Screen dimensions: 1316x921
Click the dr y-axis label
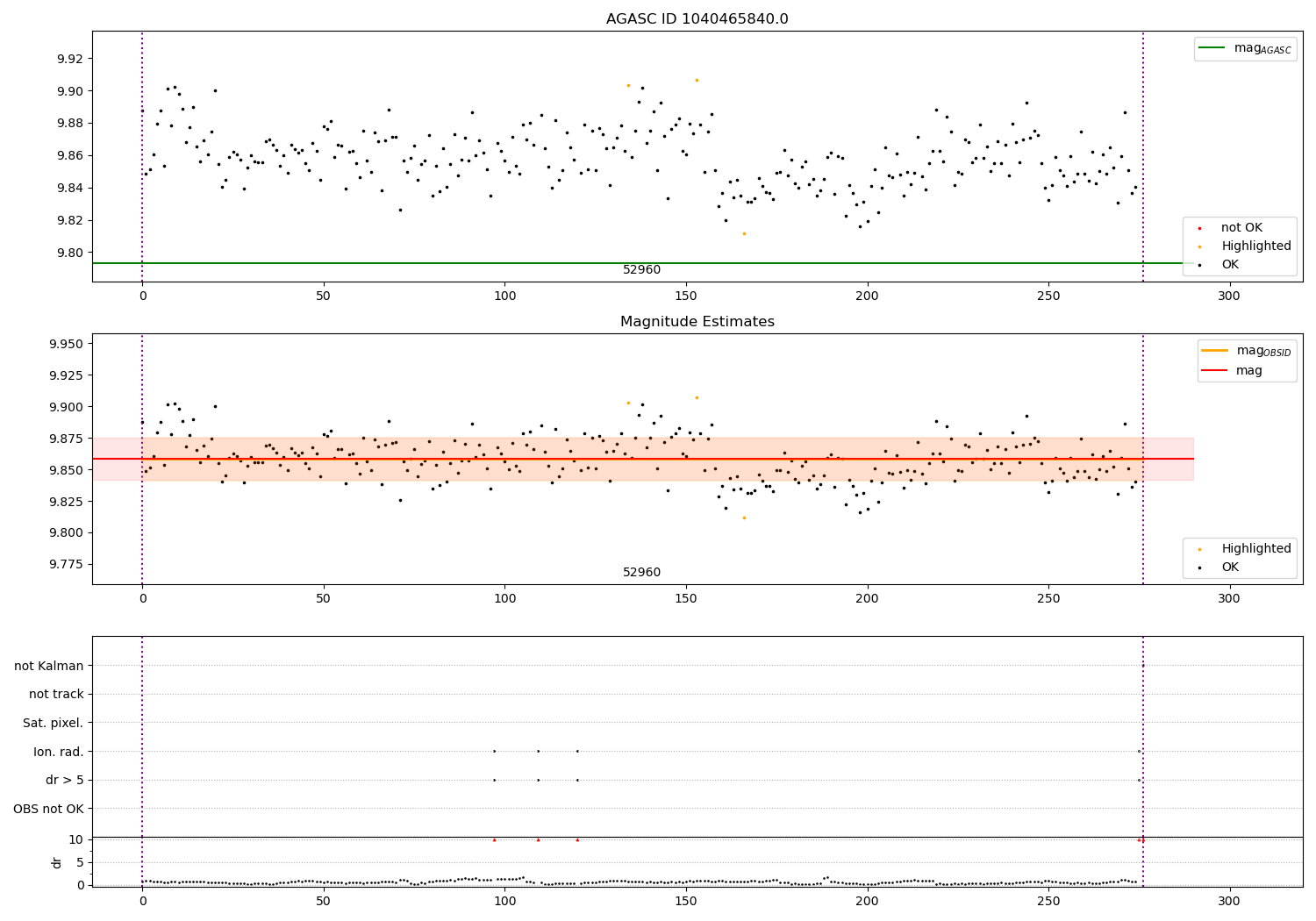(x=57, y=862)
